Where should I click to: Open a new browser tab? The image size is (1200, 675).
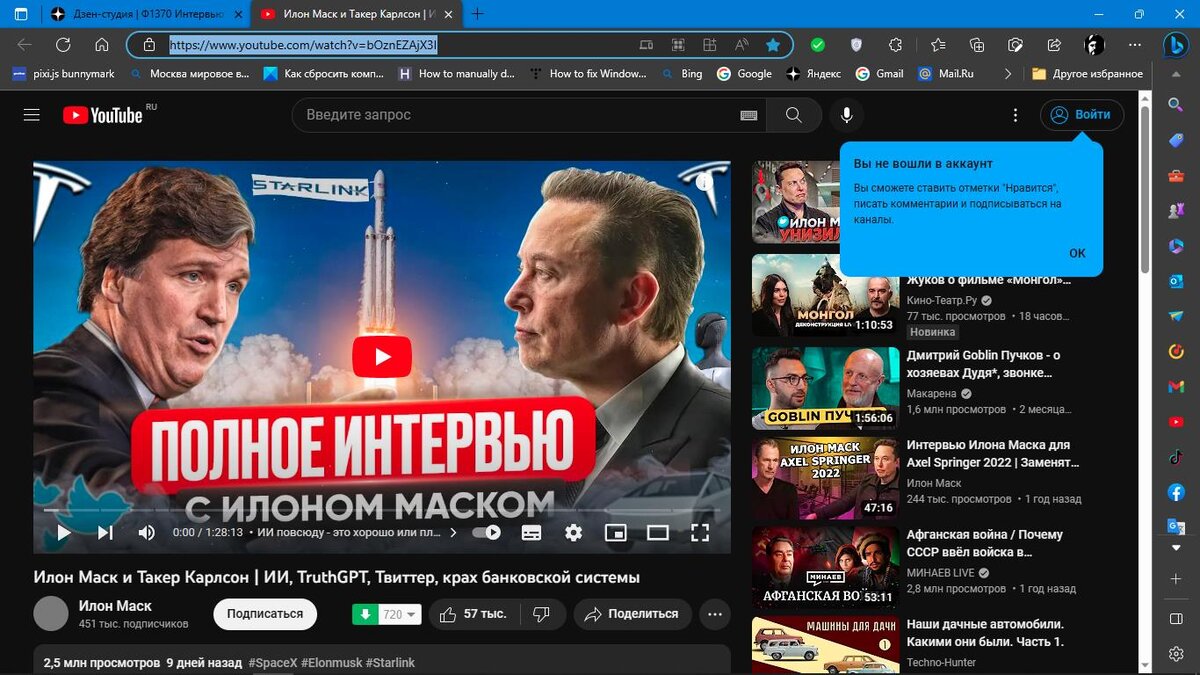[x=478, y=14]
